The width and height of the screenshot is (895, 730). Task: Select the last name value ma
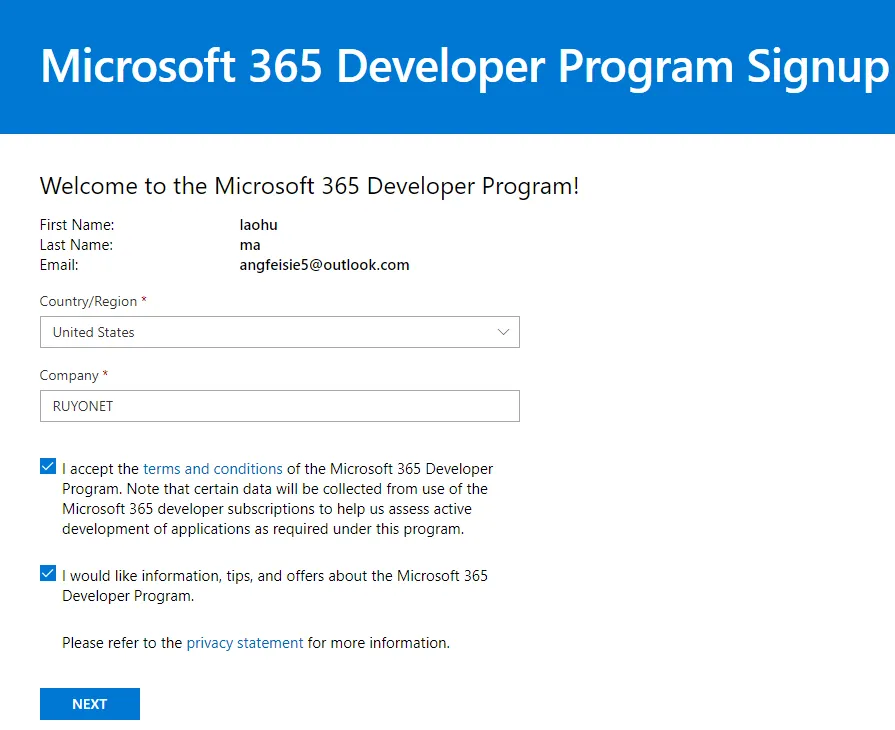pyautogui.click(x=250, y=245)
